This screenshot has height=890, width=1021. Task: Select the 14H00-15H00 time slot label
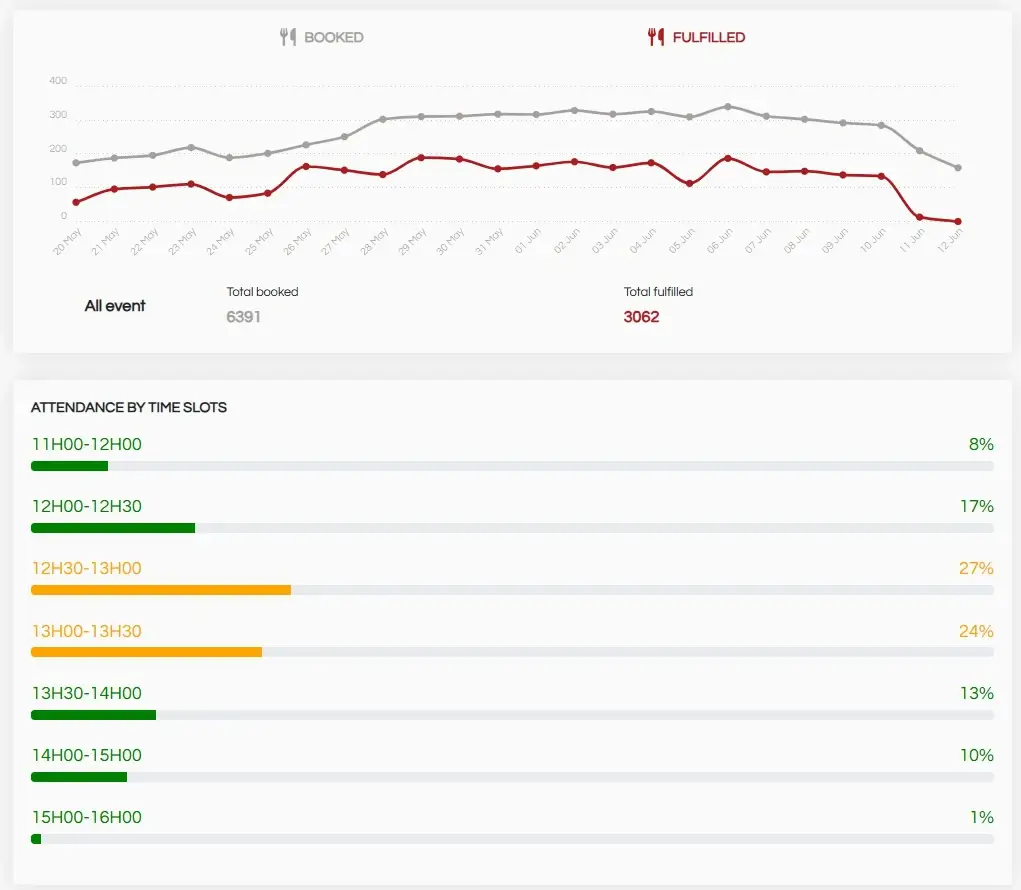click(87, 755)
